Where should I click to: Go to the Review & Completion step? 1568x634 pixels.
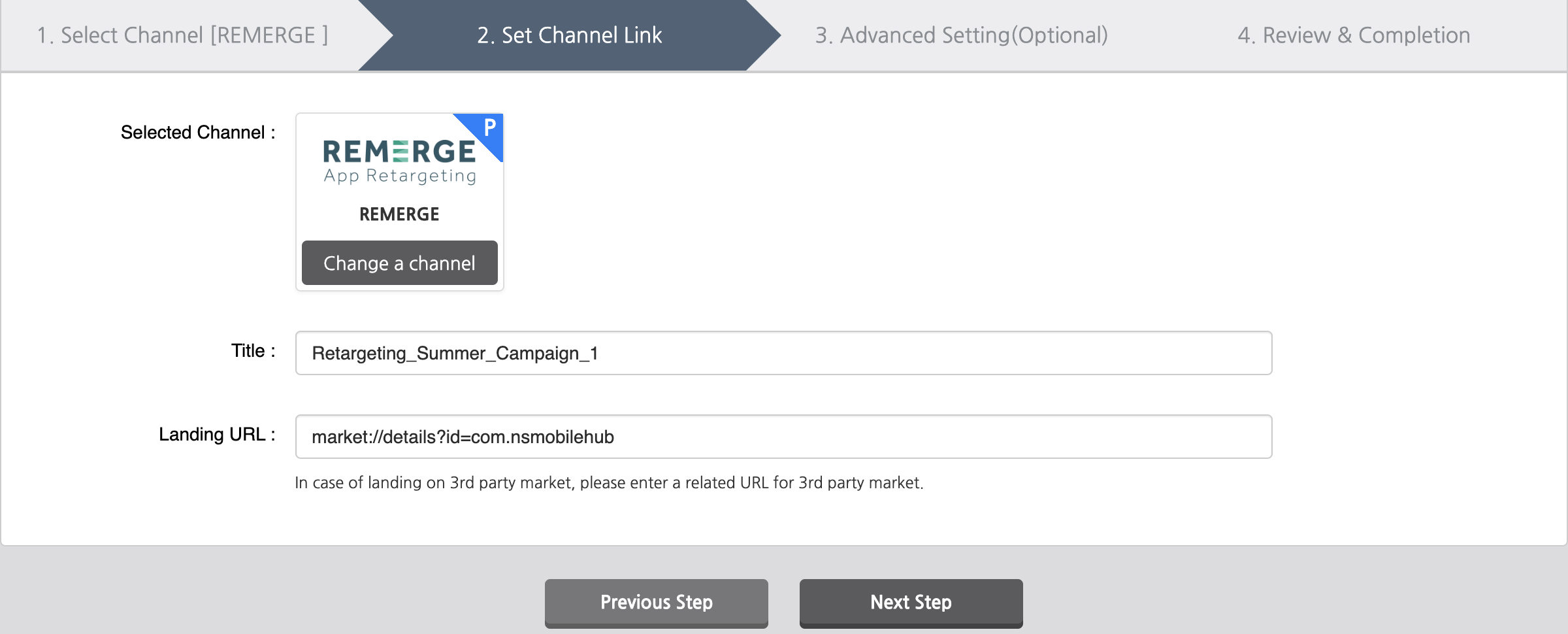[x=1354, y=35]
